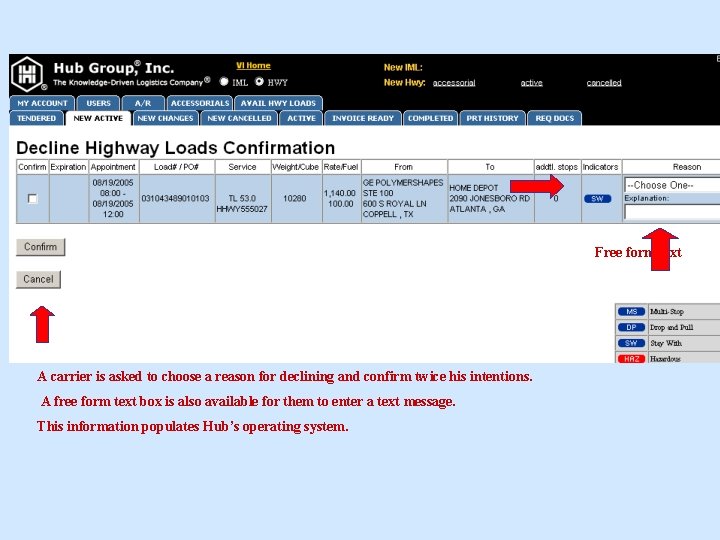Select the IML radio button

224,82
